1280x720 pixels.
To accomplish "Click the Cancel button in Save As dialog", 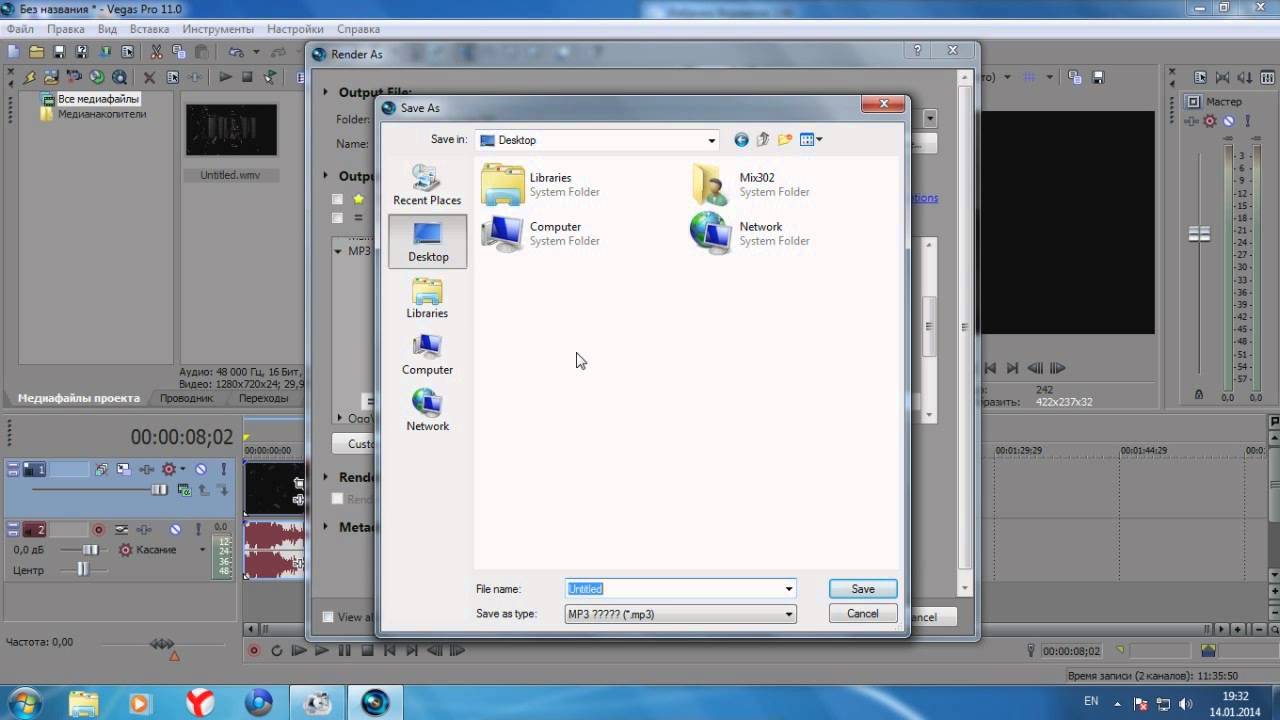I will (x=863, y=614).
